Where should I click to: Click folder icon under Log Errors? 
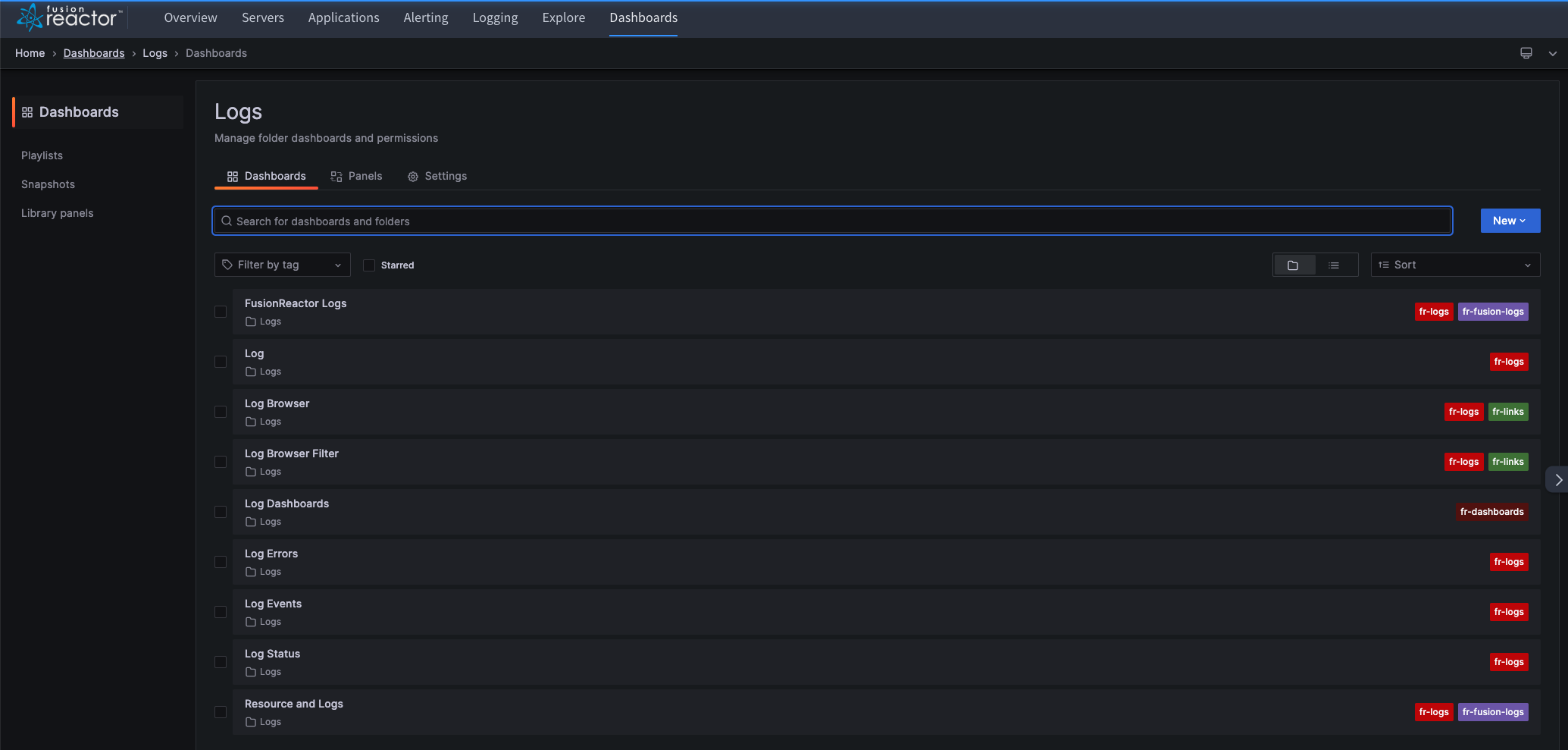coord(251,572)
